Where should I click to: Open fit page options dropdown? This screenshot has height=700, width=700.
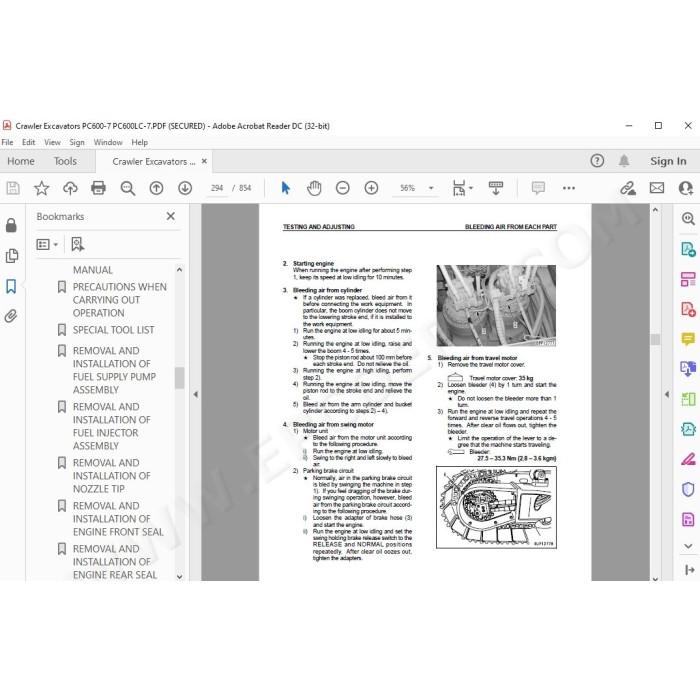pyautogui.click(x=462, y=188)
